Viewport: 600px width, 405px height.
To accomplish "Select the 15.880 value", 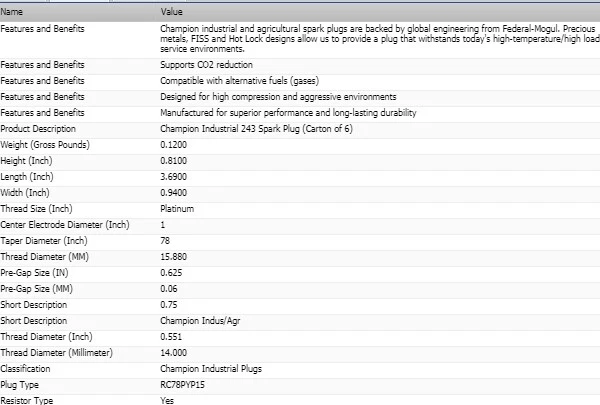I will 173,257.
